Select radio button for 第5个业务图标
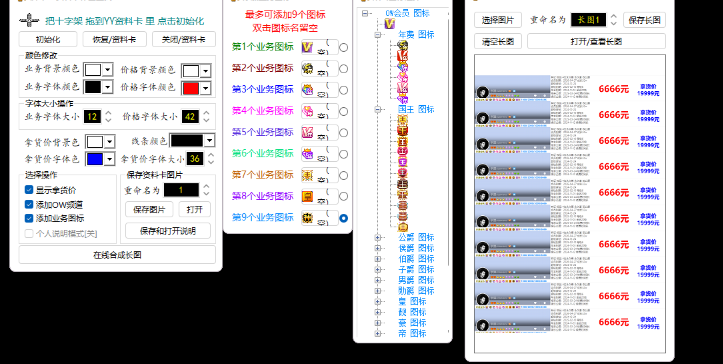 tap(344, 133)
